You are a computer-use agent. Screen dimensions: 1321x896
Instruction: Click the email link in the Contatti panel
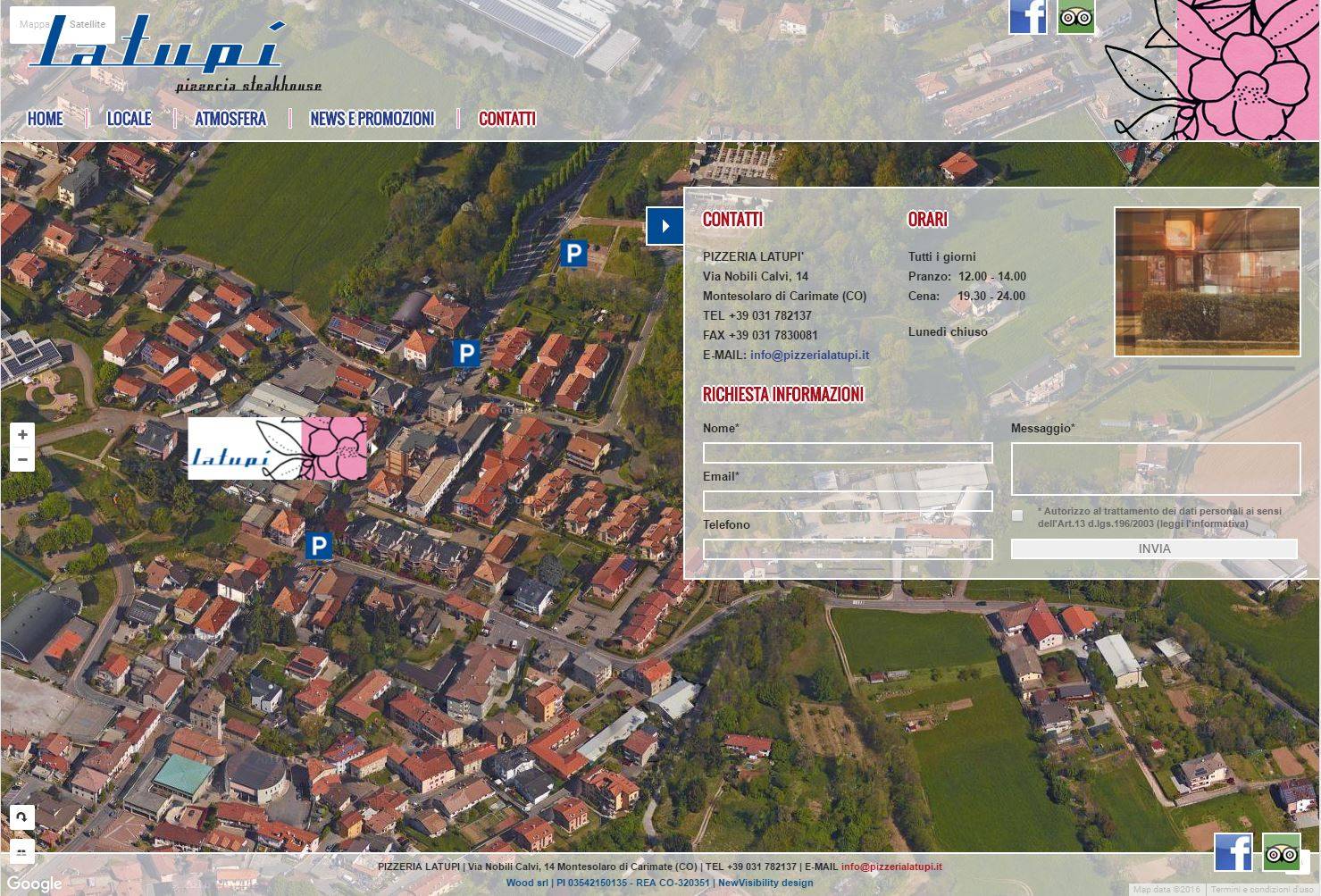(809, 355)
